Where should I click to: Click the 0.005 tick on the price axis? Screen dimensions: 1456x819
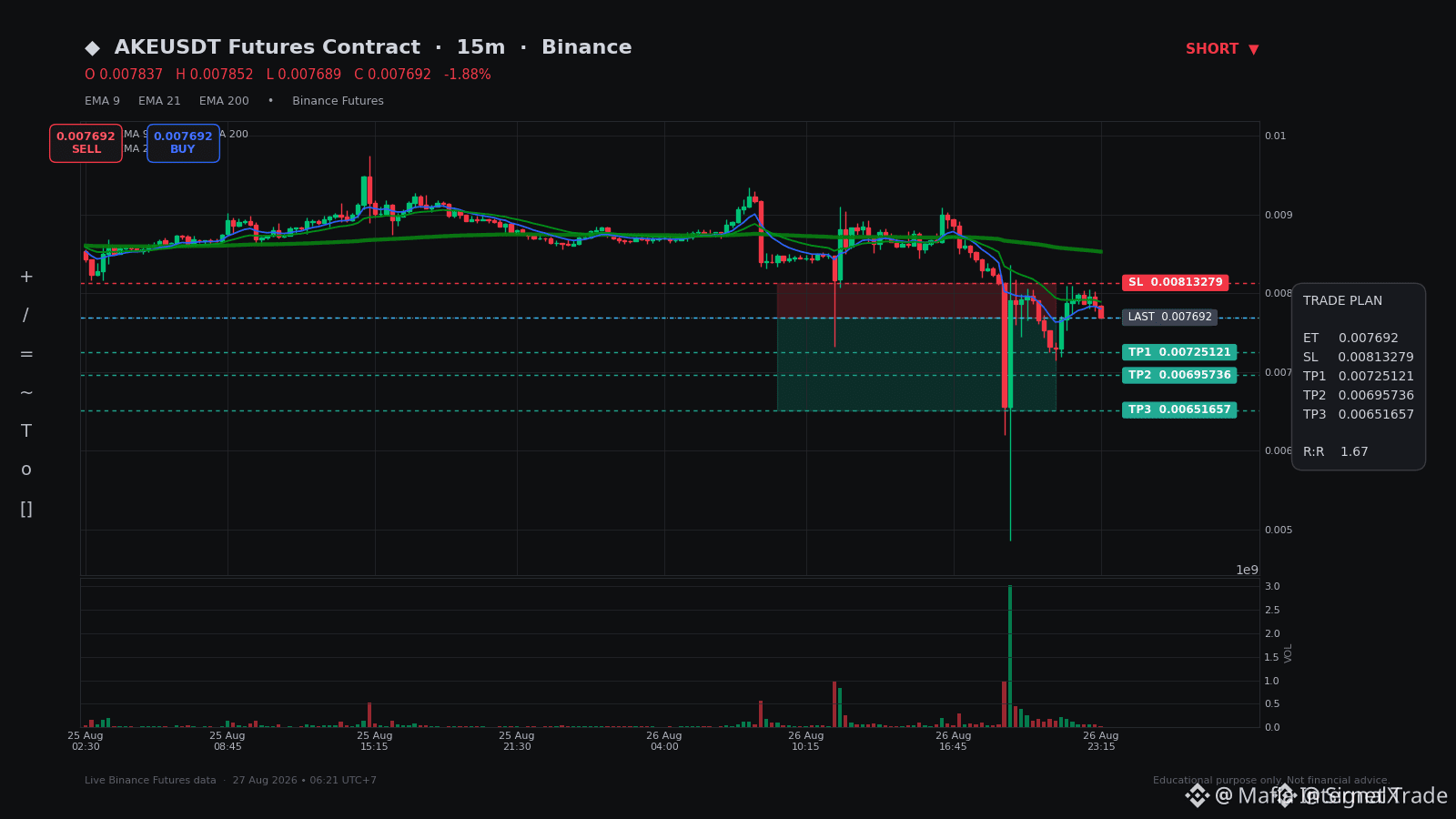(1279, 531)
